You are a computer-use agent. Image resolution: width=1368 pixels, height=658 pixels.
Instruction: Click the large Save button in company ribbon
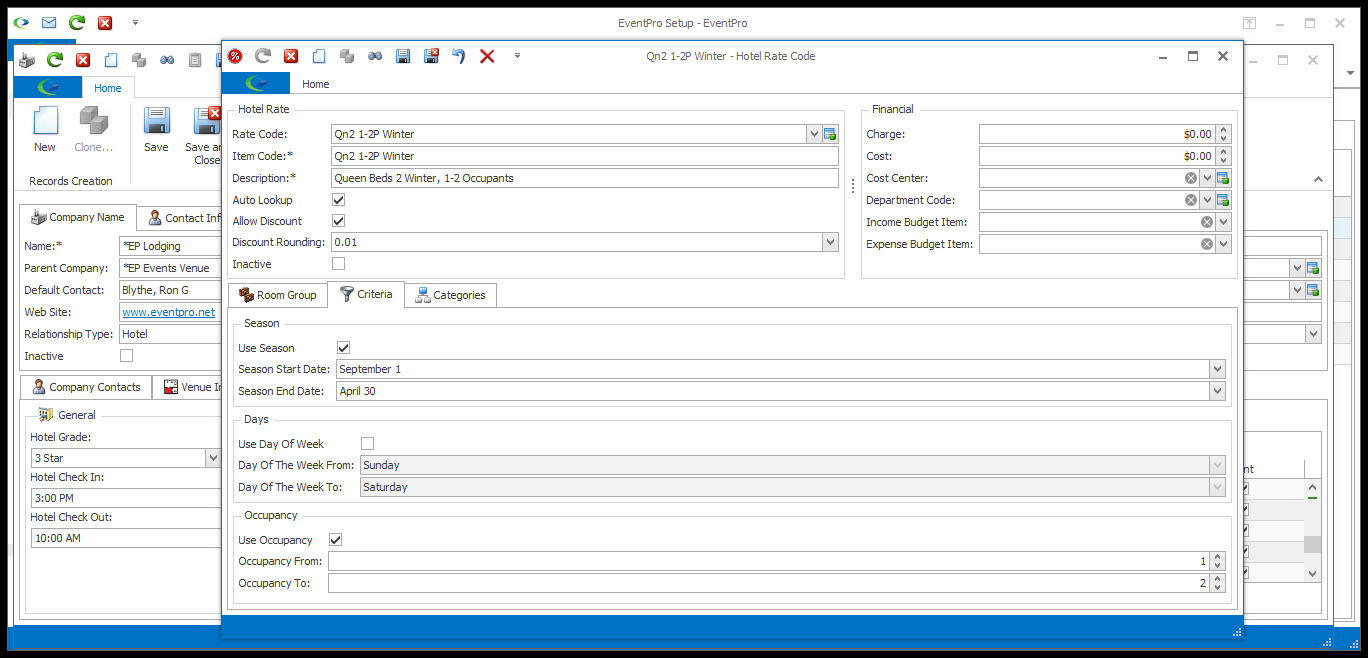click(x=156, y=130)
